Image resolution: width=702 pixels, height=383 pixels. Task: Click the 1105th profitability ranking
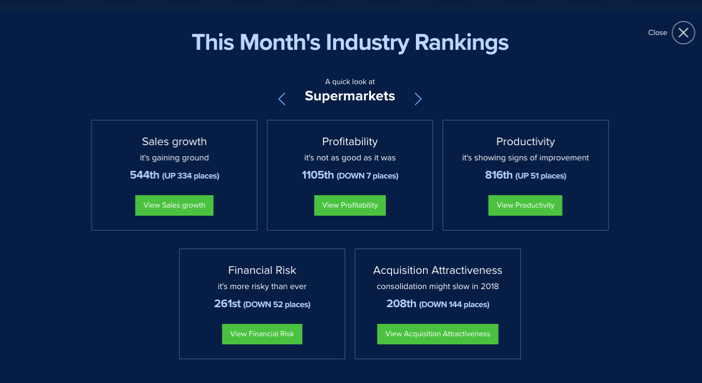(x=318, y=175)
